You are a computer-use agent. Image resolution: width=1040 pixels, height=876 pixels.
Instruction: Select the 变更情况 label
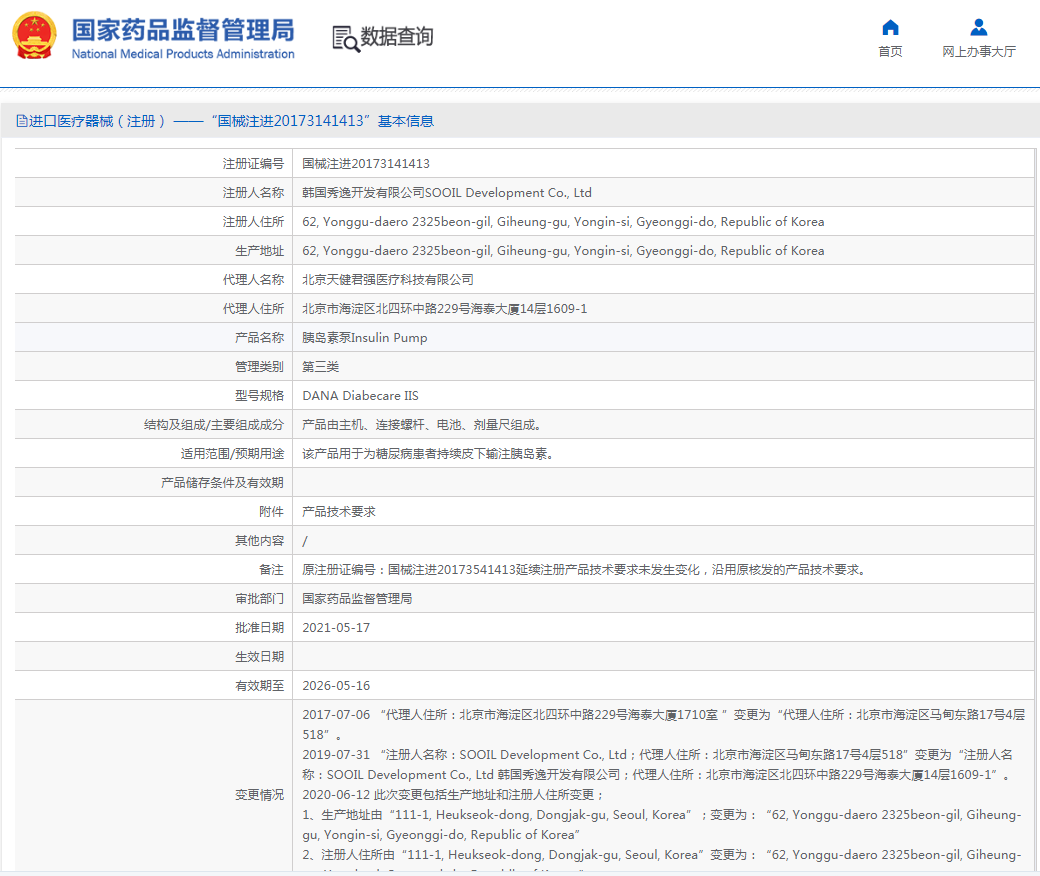tap(259, 795)
